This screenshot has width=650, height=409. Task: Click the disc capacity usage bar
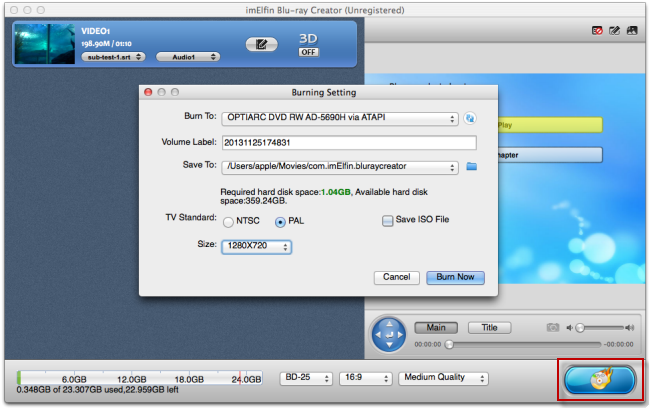(139, 378)
